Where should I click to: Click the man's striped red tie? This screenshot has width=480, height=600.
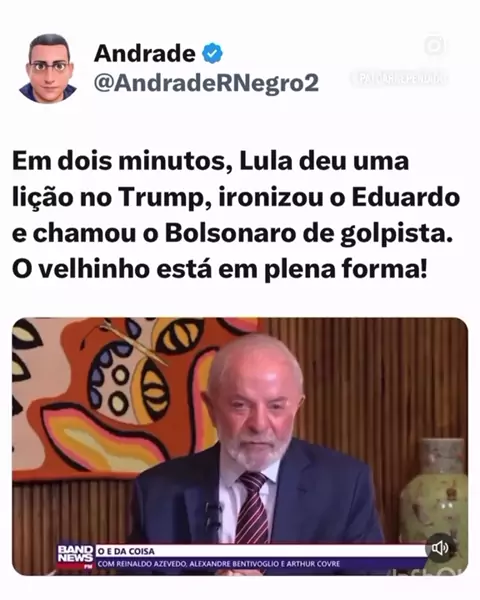click(x=251, y=507)
